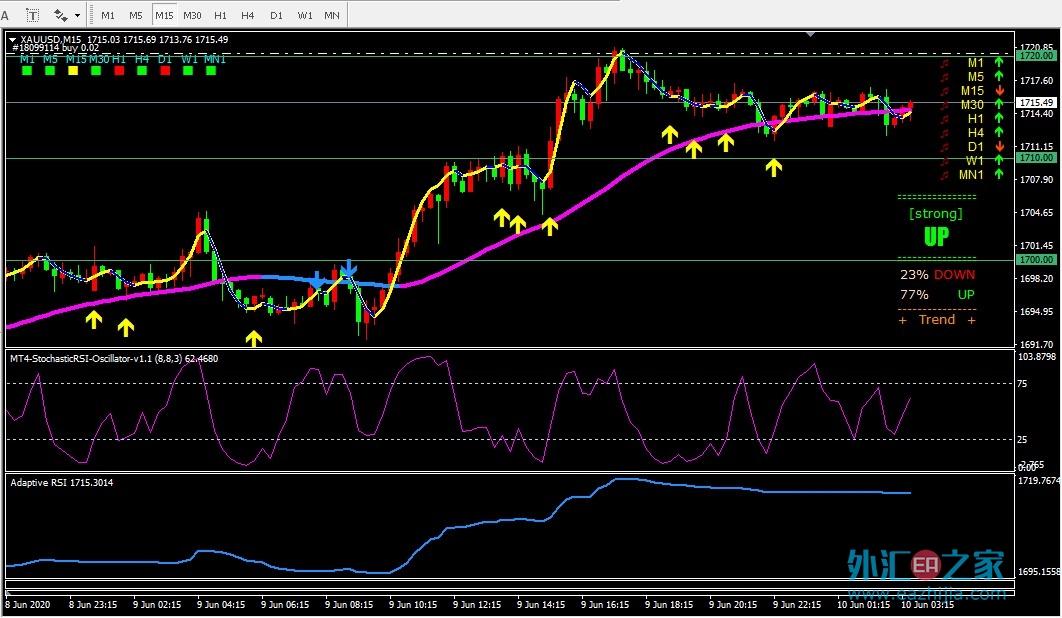Click the music note icon beside M1 row

[945, 63]
